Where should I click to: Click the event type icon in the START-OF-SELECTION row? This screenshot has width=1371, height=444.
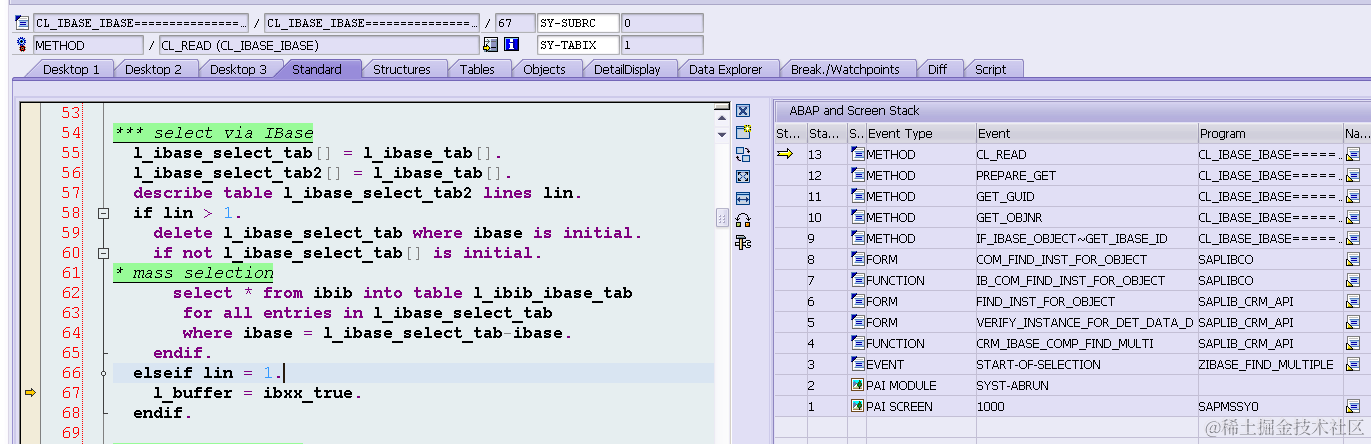pyautogui.click(x=857, y=364)
